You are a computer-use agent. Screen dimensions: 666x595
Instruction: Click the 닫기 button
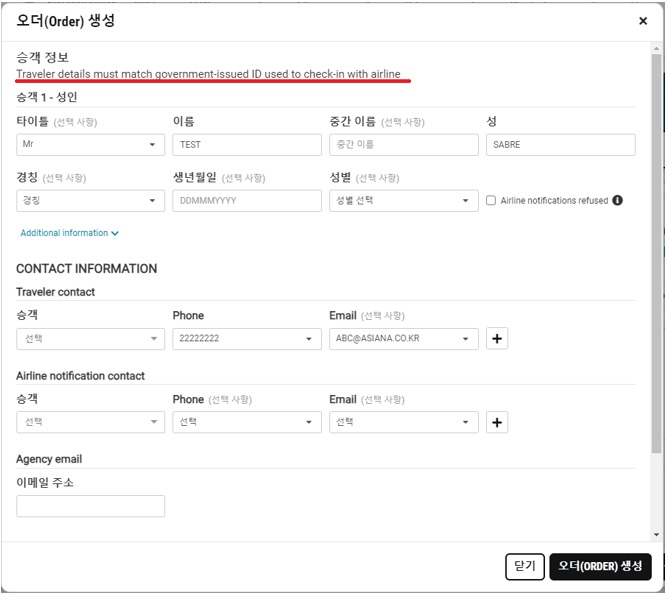click(525, 566)
